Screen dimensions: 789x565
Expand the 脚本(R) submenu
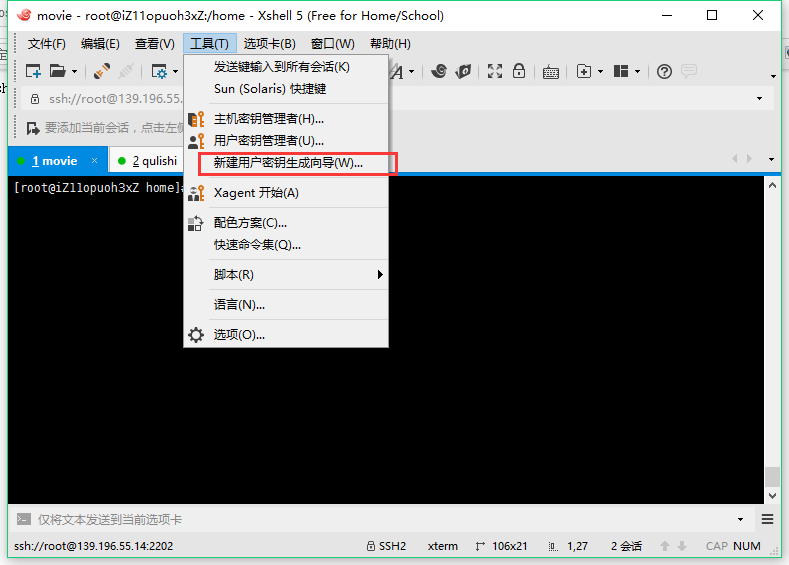[x=286, y=275]
